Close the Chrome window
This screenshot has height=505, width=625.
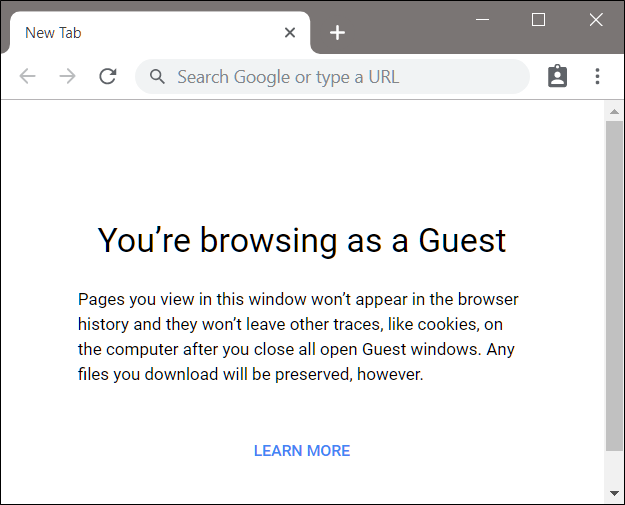(x=596, y=20)
